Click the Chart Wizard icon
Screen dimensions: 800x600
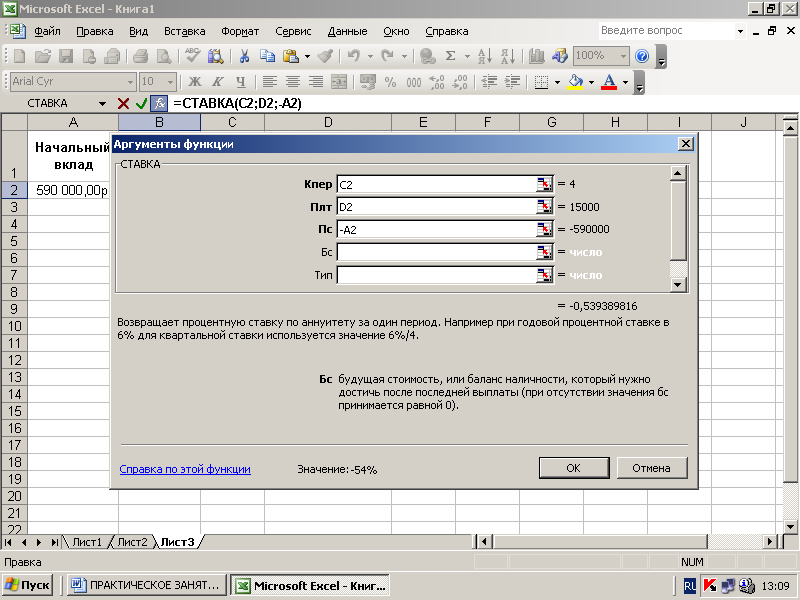pyautogui.click(x=536, y=56)
